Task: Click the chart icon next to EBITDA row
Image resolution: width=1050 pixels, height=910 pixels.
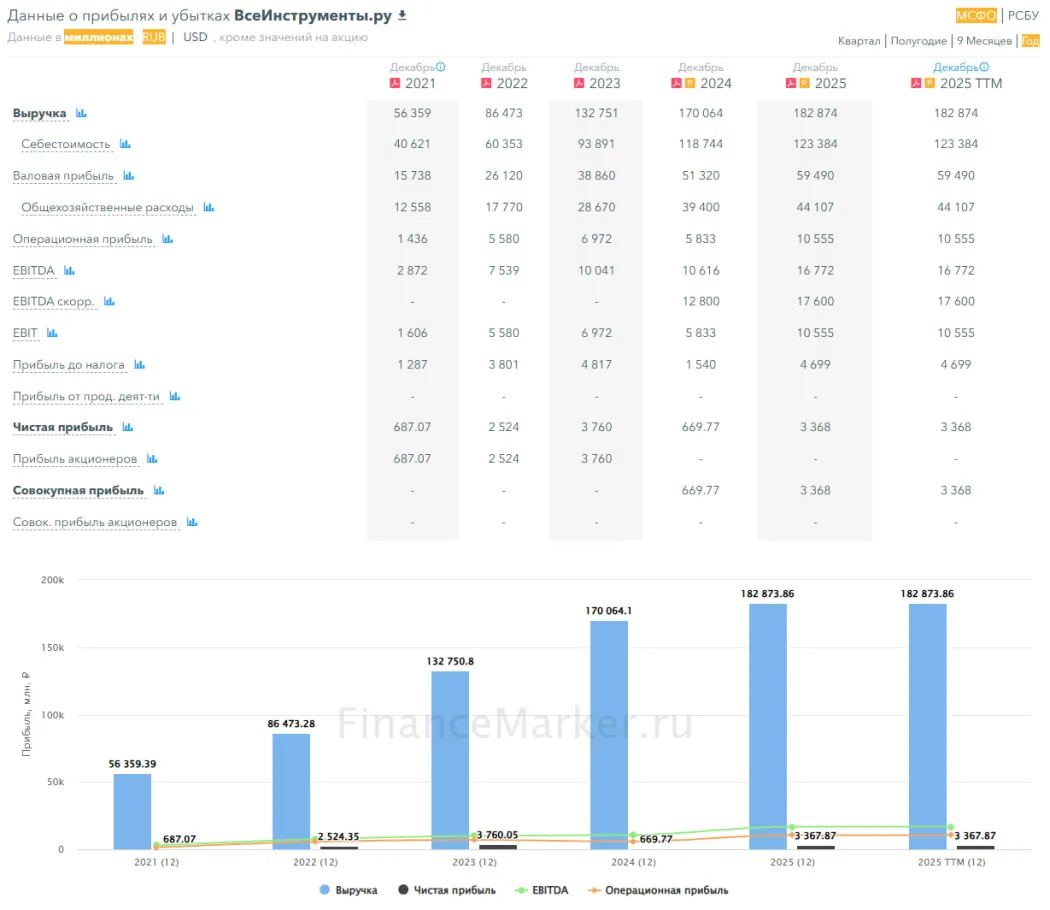Action: (x=69, y=270)
